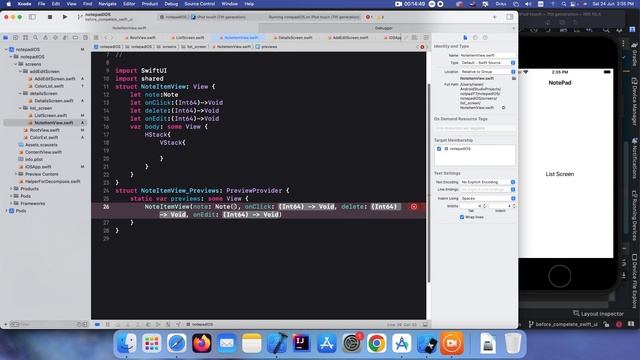Collapse the list_screen folder

click(x=20, y=108)
